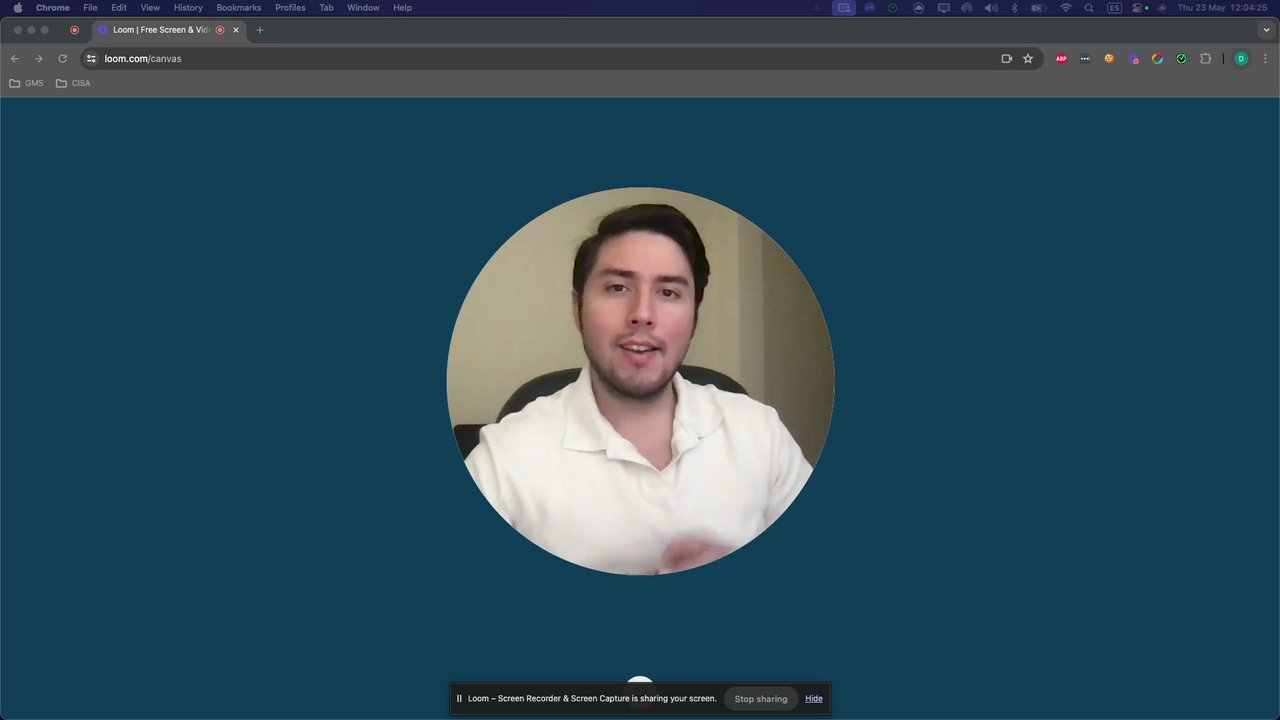The width and height of the screenshot is (1280, 720).
Task: Reload the Loom canvas page
Action: tap(62, 58)
